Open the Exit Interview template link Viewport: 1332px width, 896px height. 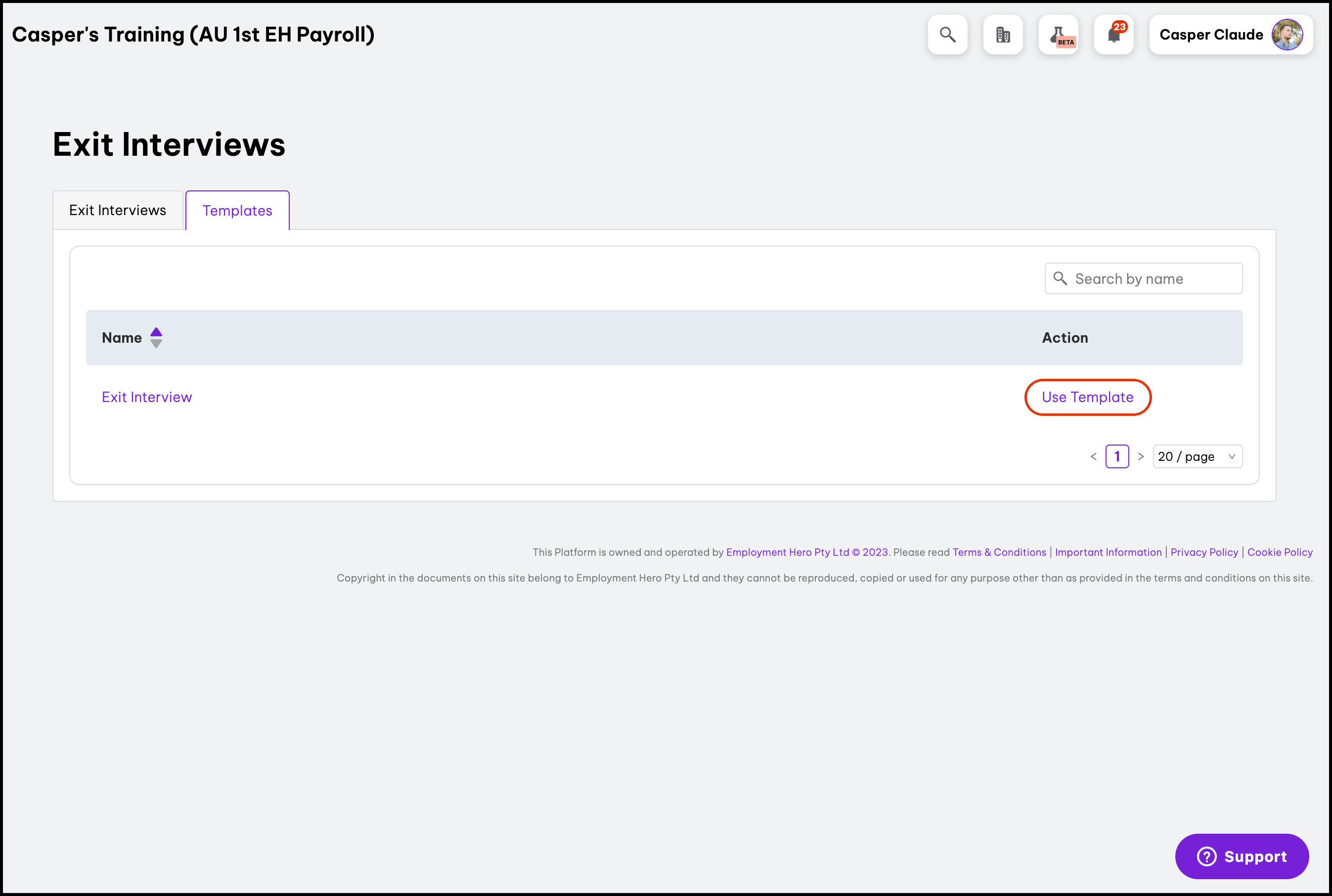147,397
